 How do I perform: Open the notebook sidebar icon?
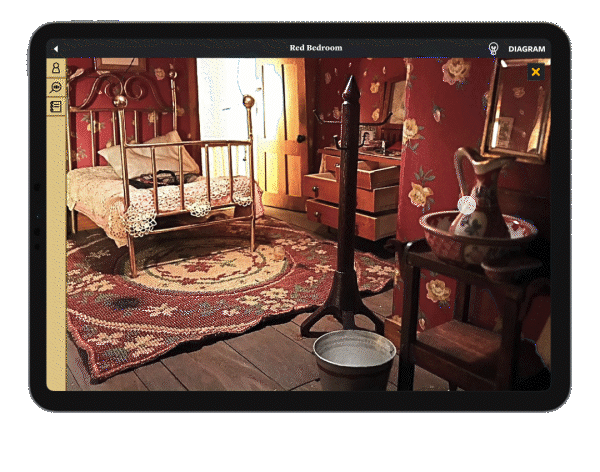coord(56,106)
